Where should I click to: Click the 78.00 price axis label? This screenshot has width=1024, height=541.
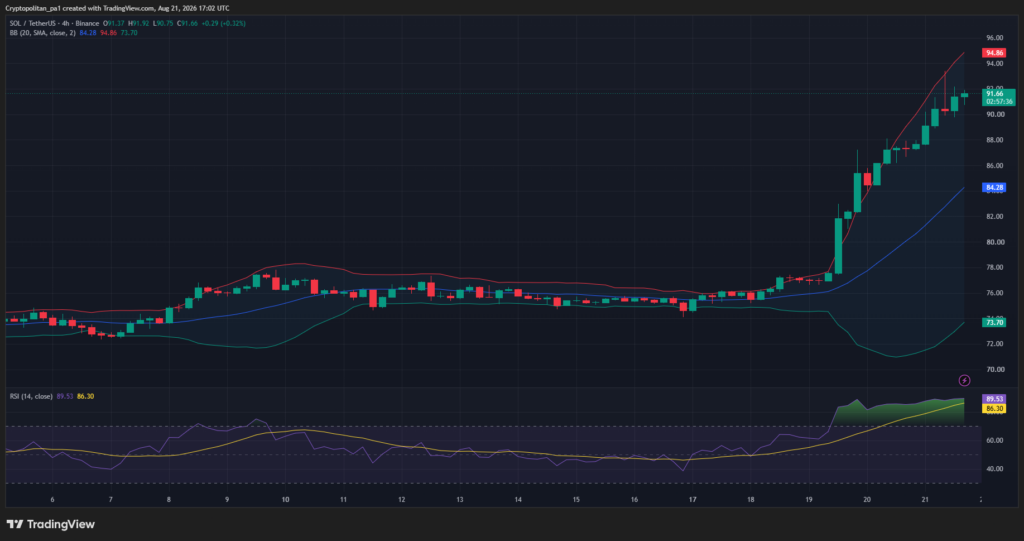tap(995, 267)
